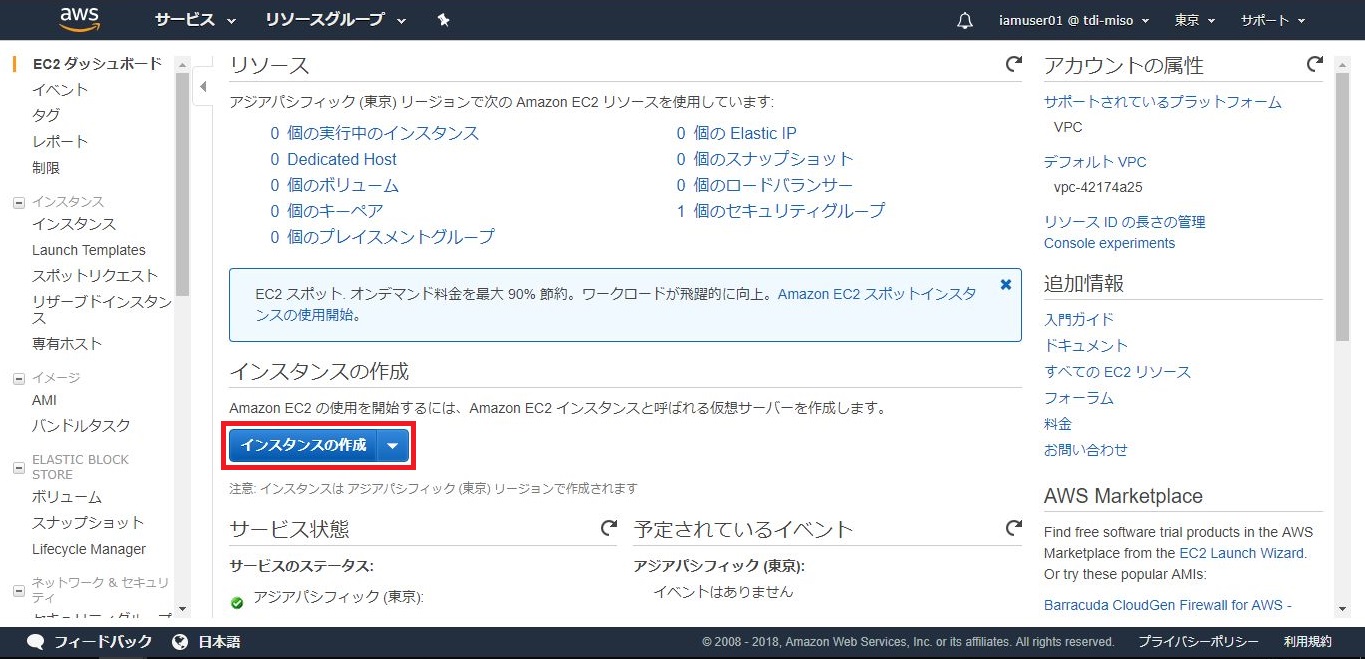This screenshot has height=659, width=1365.
Task: Open the notifications bell icon
Action: click(x=964, y=20)
